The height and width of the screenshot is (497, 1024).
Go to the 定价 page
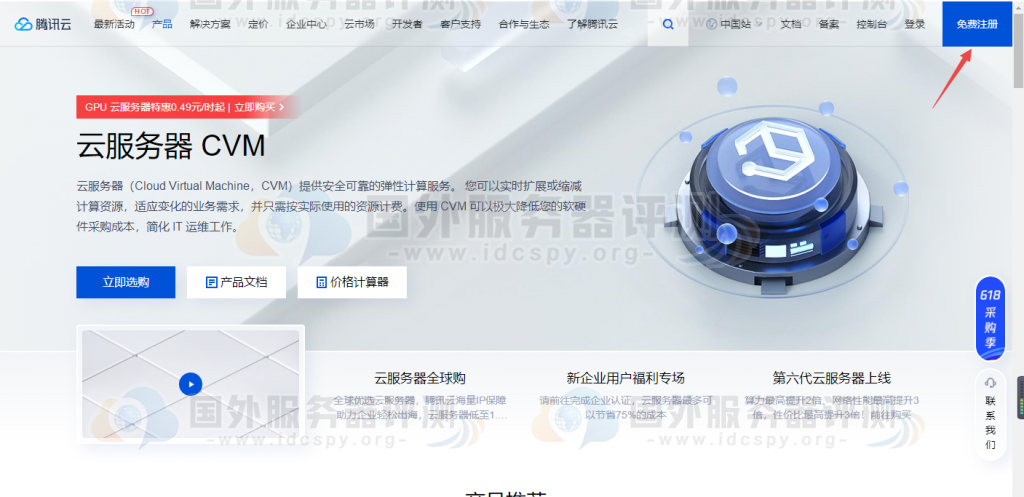[x=258, y=24]
